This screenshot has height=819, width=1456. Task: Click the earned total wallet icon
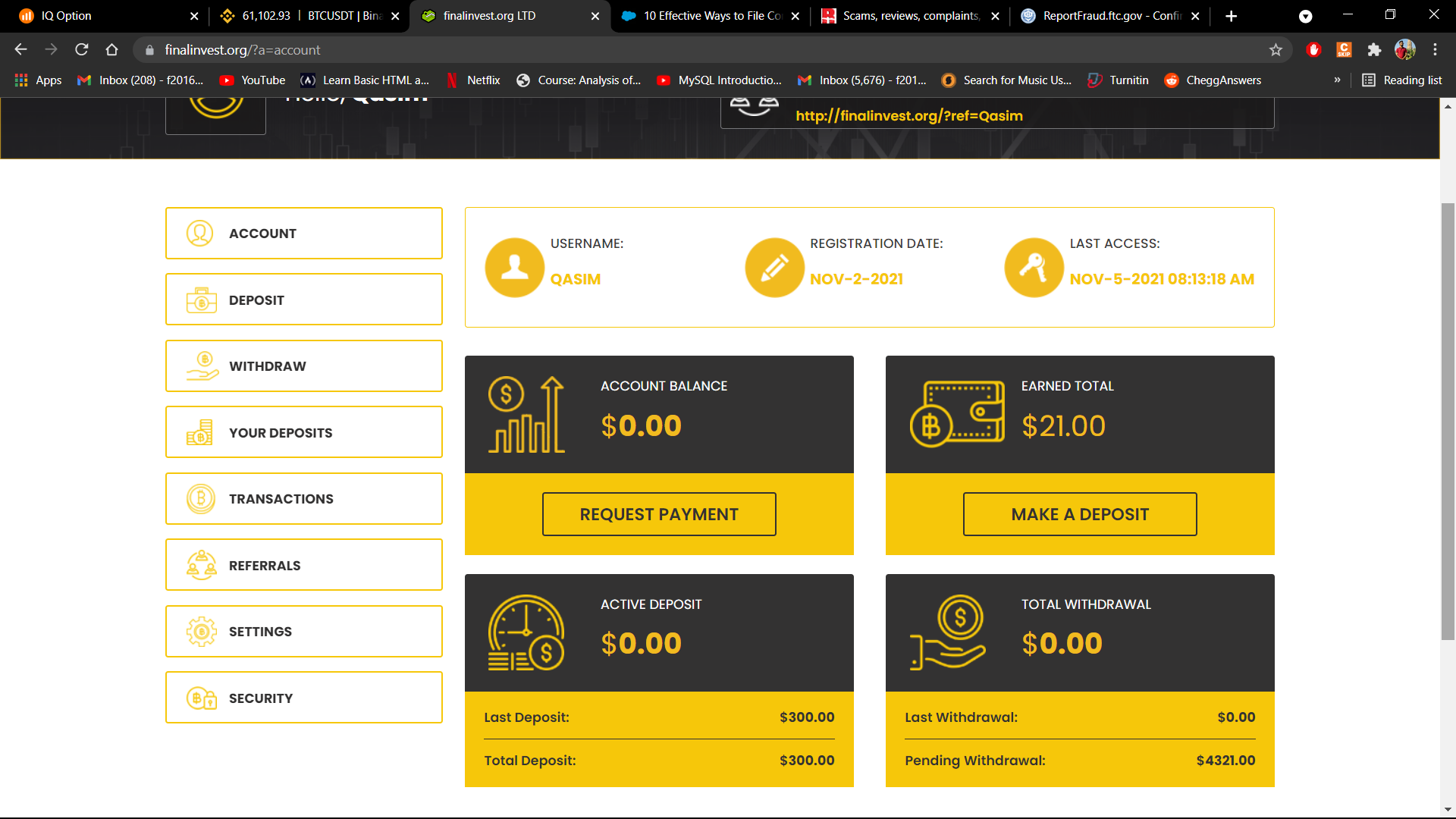coord(957,414)
